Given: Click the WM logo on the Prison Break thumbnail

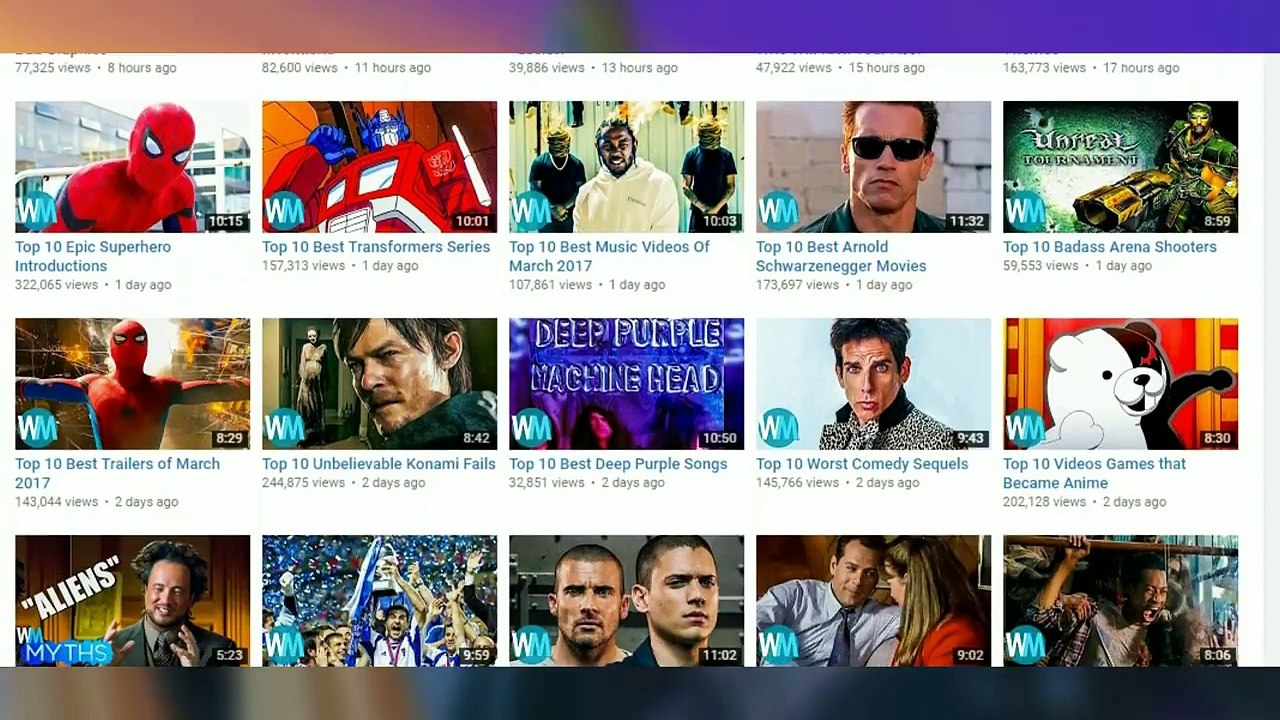Looking at the screenshot, I should coord(531,645).
